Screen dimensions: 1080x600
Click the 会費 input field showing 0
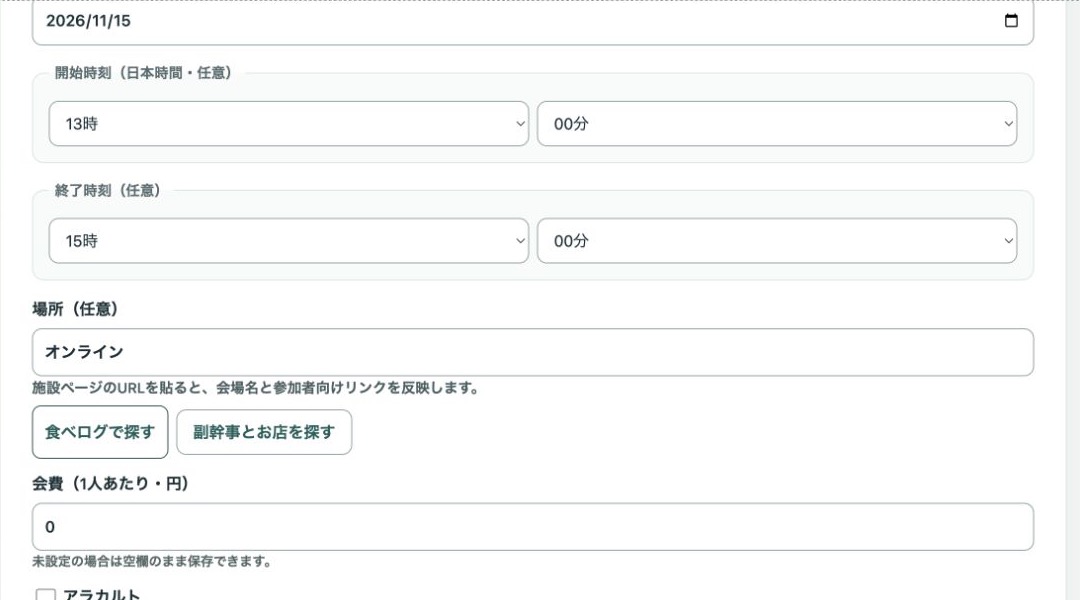532,527
